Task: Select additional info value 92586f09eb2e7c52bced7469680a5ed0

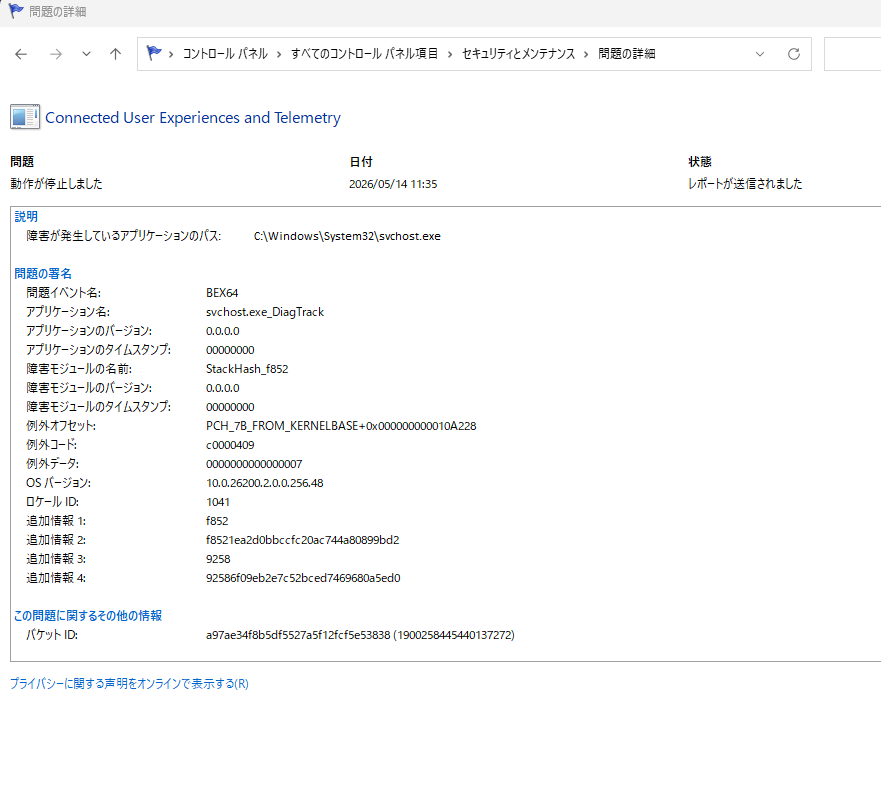Action: [303, 578]
